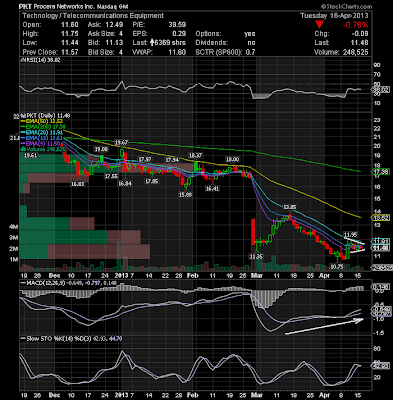Click the Chg value '-0.09'
This screenshot has width=393, height=400.
coord(359,34)
